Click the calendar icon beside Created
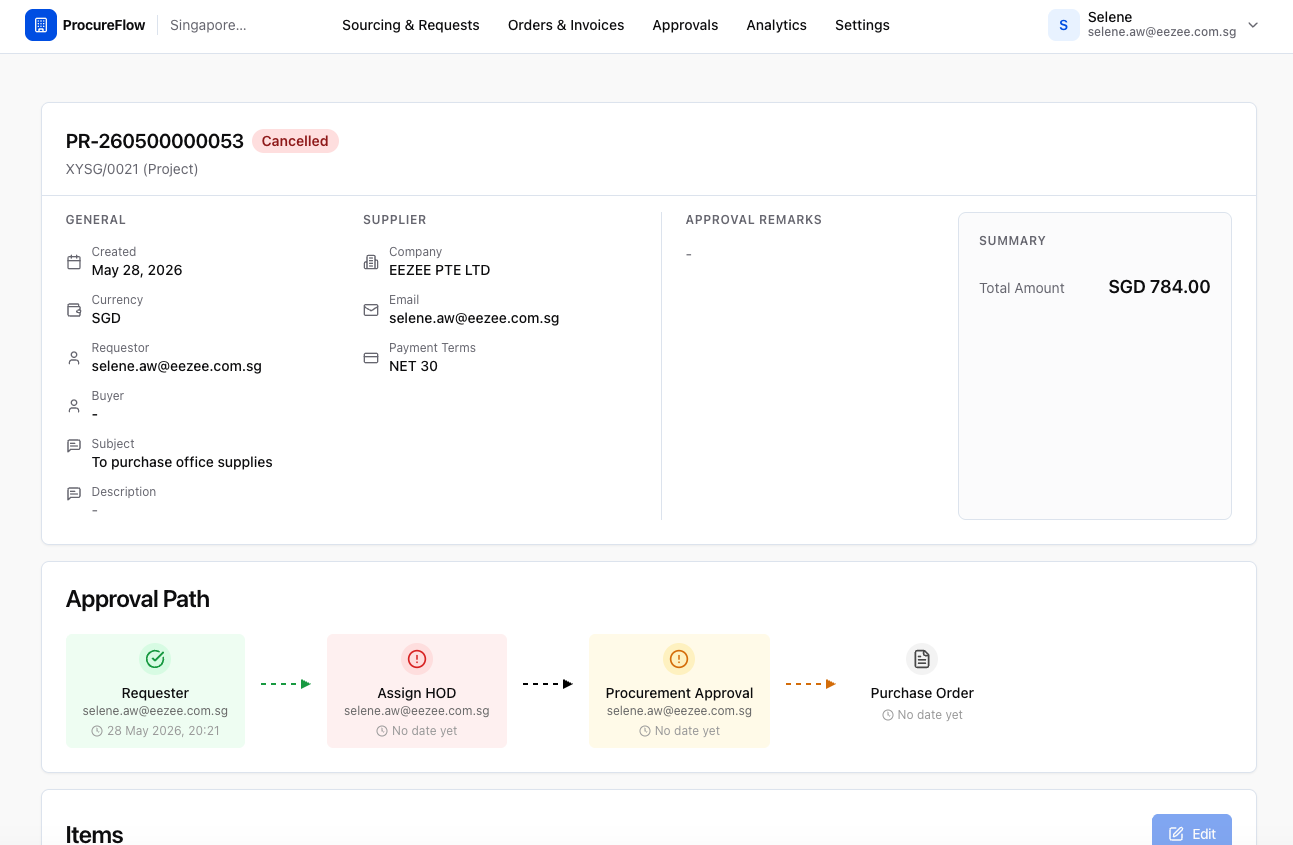Image resolution: width=1293 pixels, height=845 pixels. (x=74, y=262)
